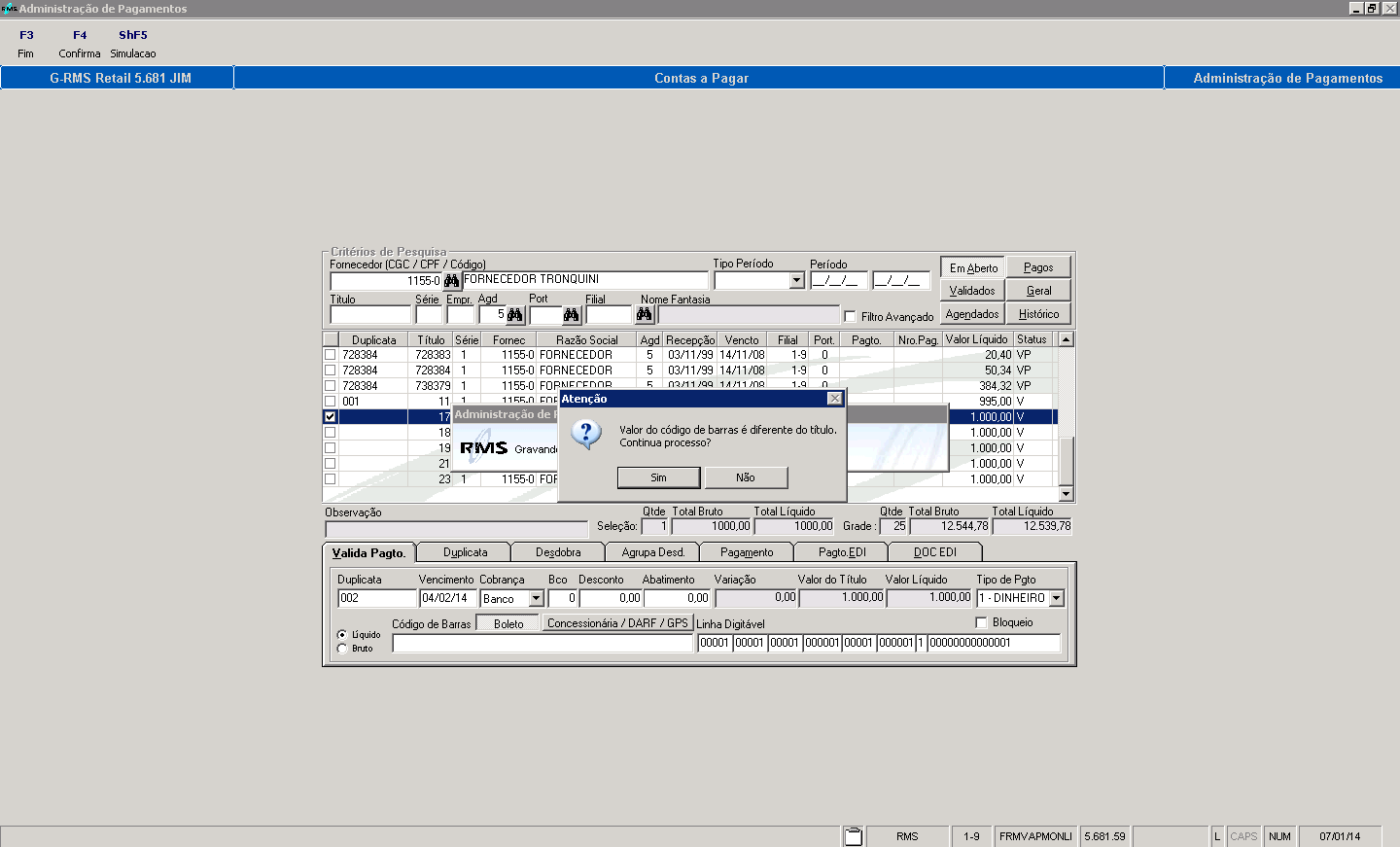The height and width of the screenshot is (847, 1400).
Task: Enable the Filtro Avançado checkbox
Action: 850,316
